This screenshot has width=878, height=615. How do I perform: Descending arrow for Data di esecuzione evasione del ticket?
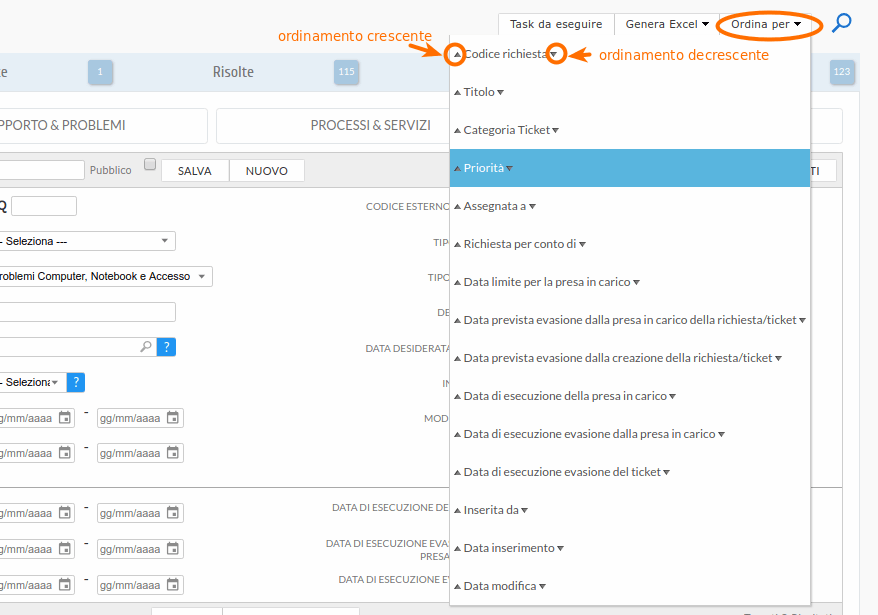(666, 473)
